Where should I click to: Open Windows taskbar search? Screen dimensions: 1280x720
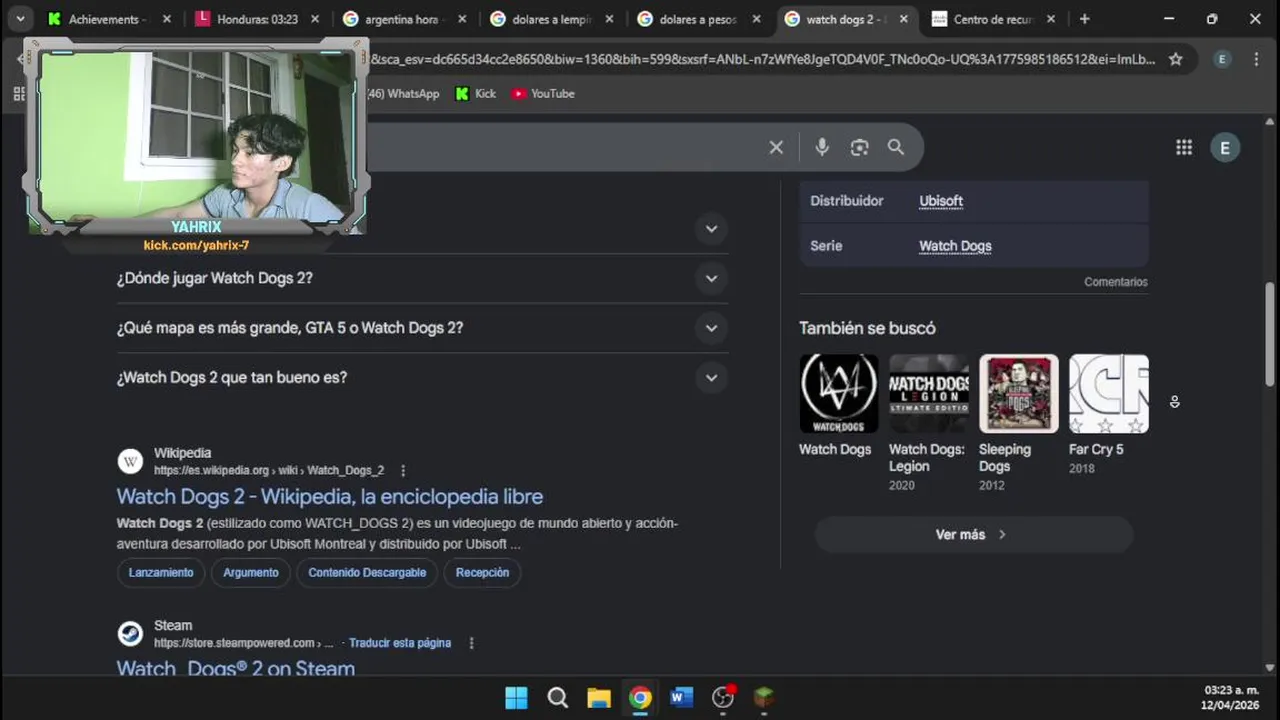558,698
